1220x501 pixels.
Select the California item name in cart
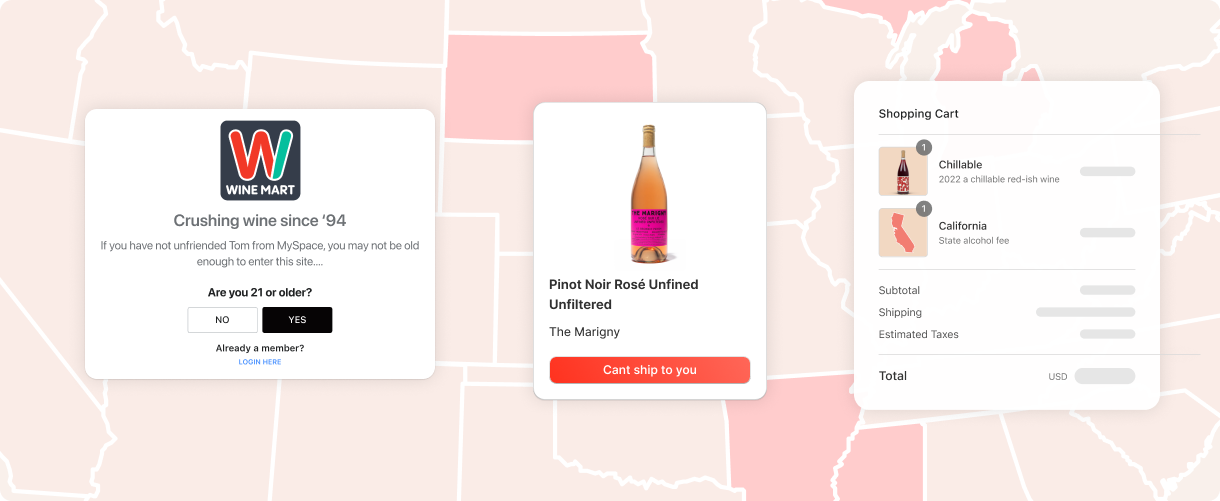962,226
